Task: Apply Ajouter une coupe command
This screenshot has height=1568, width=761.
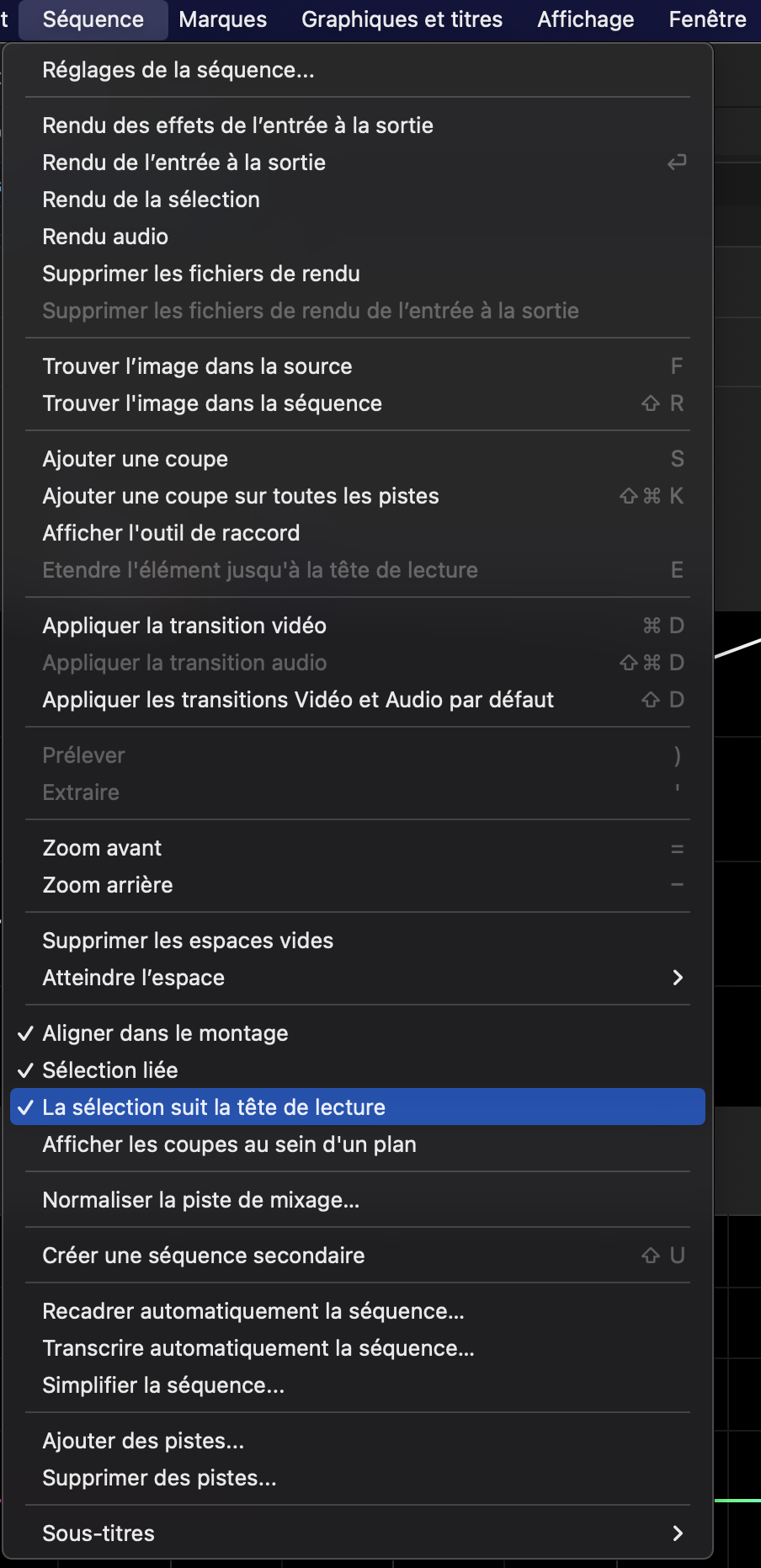Action: [x=136, y=458]
